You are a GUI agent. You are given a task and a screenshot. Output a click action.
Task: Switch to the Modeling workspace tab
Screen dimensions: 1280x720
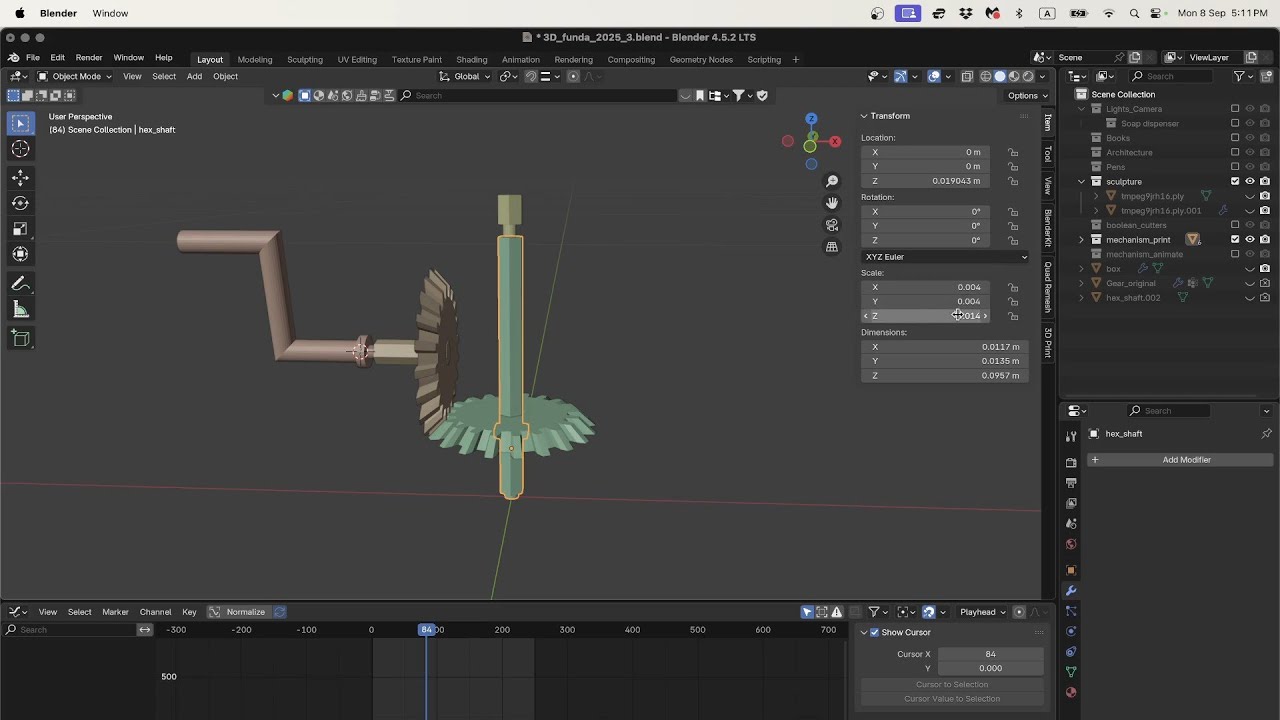click(255, 59)
